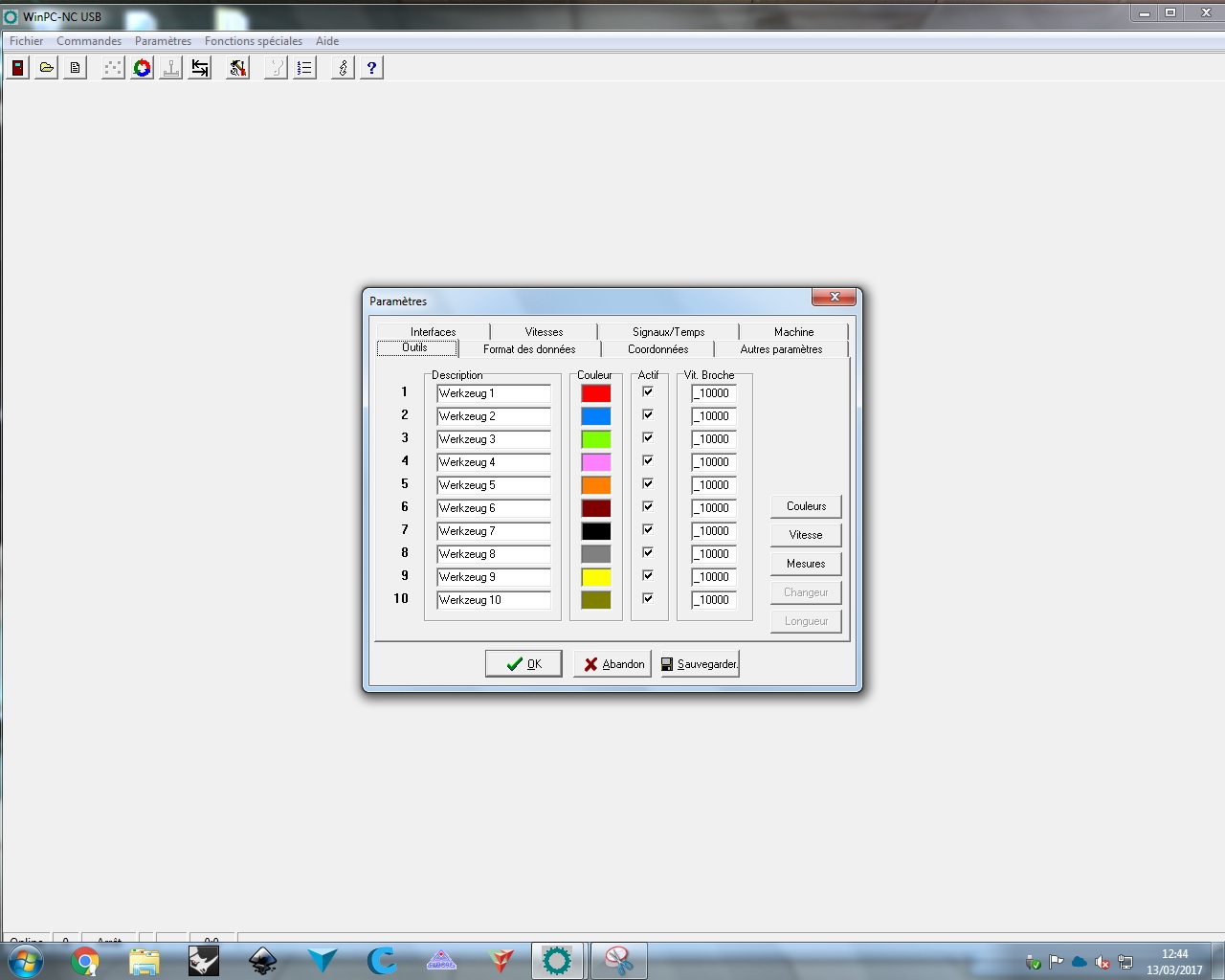
Task: Click the info toolbar icon
Action: tap(343, 68)
